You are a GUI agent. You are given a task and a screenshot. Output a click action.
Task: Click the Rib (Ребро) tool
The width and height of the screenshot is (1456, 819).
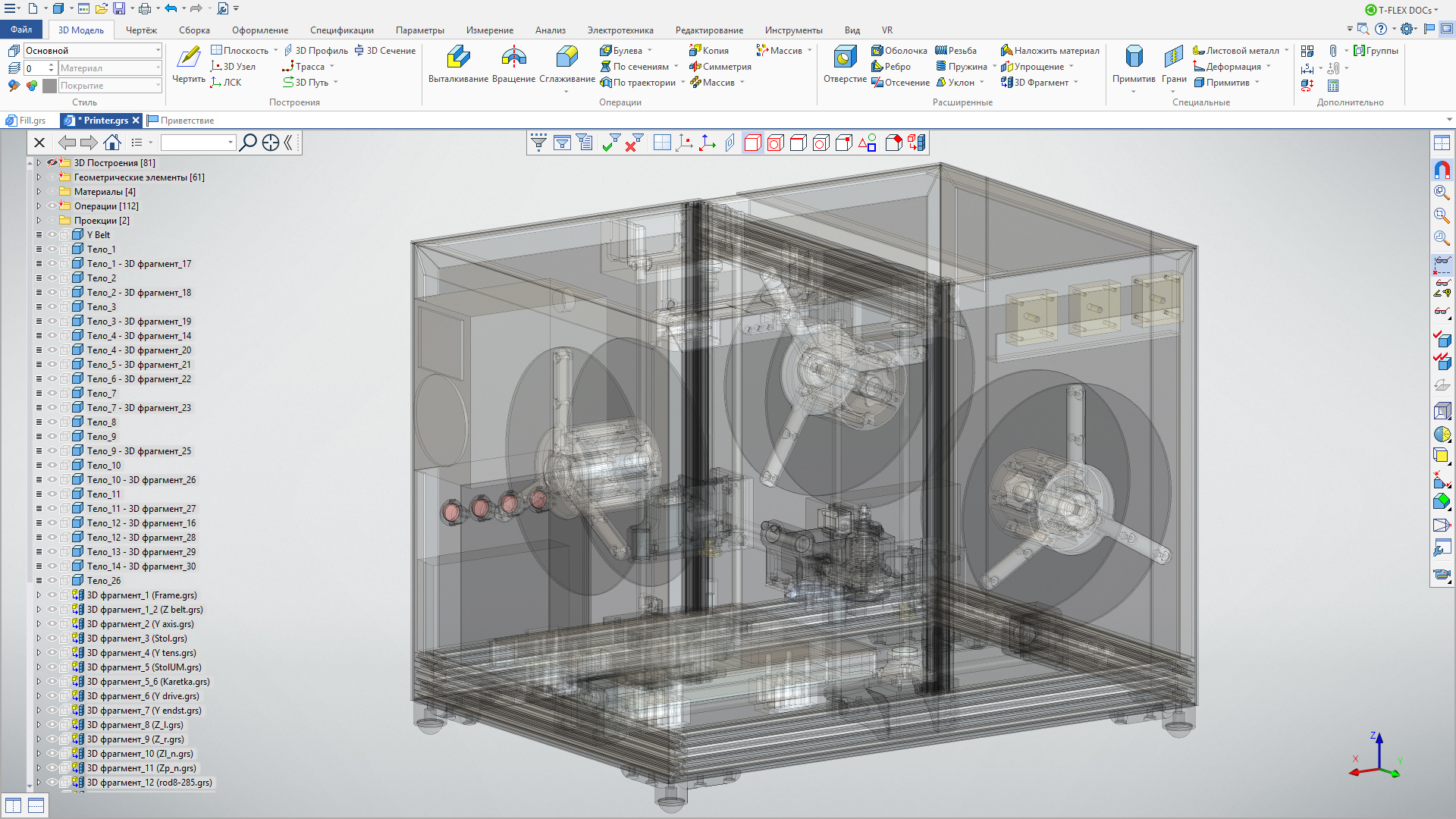click(891, 67)
